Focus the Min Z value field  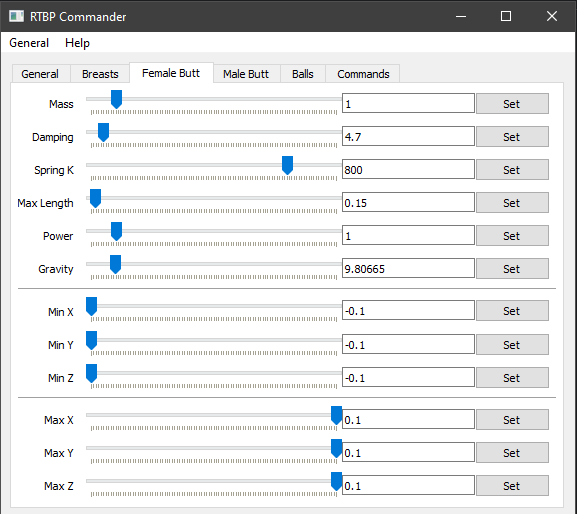tap(408, 377)
